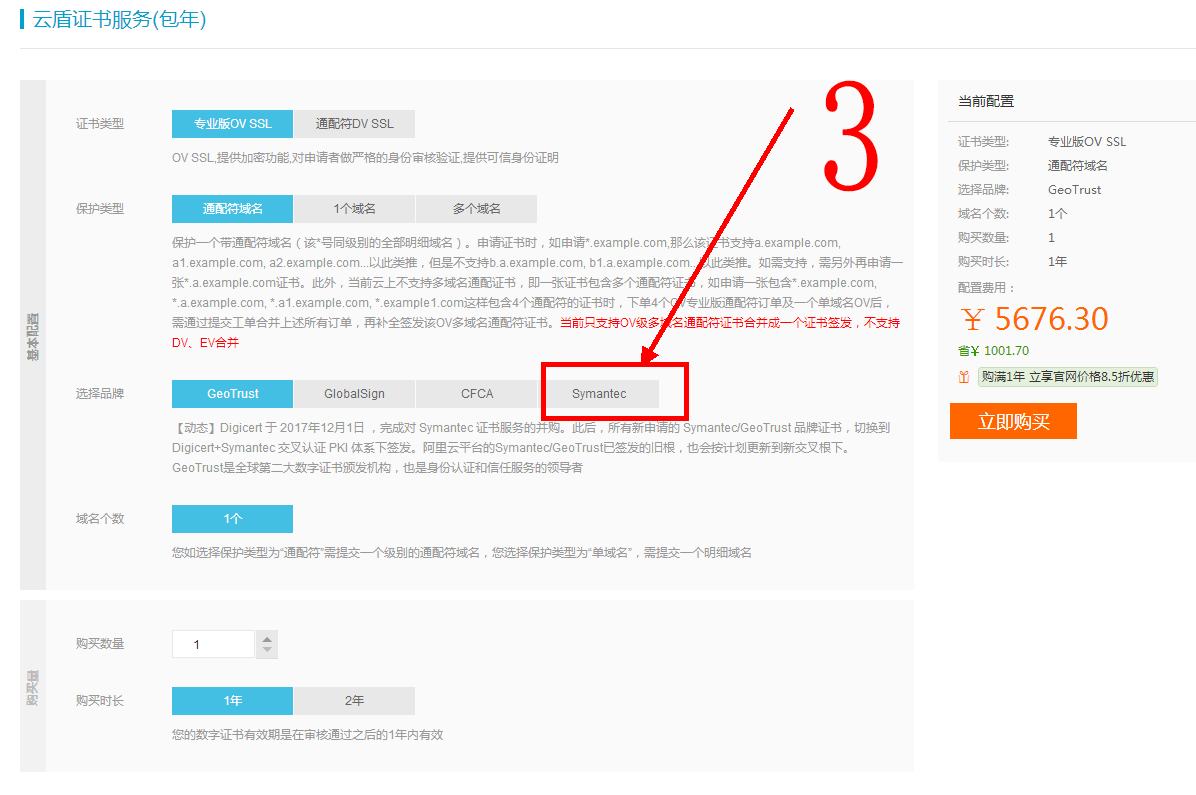This screenshot has width=1196, height=795.
Task: Select Symantec brand option
Action: point(599,394)
